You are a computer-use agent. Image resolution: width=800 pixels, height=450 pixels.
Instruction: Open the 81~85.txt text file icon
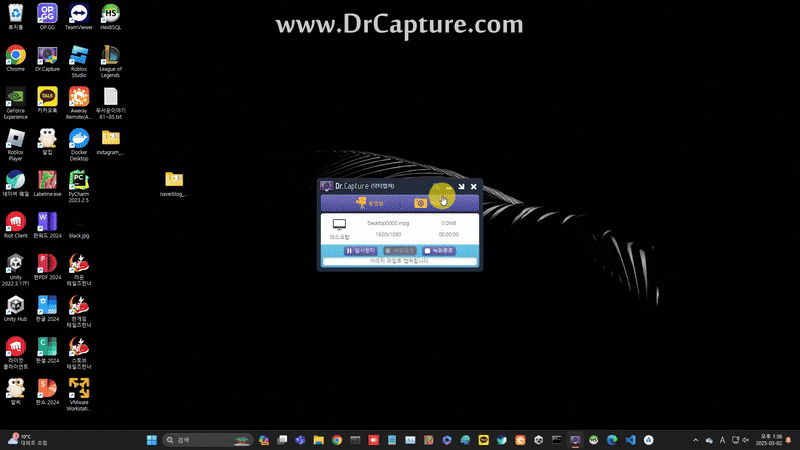coord(110,103)
